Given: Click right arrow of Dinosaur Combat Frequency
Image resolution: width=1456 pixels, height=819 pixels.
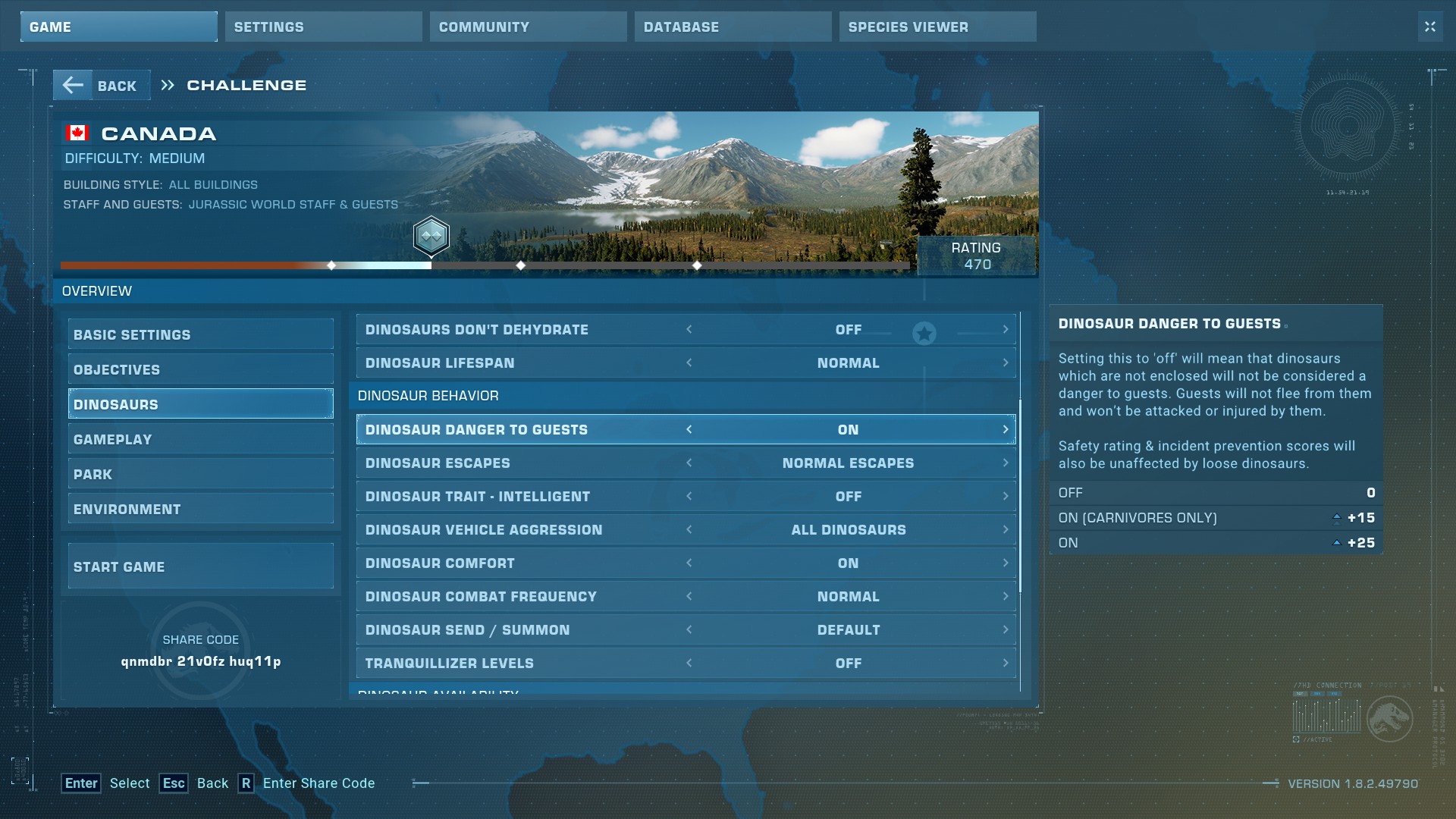Looking at the screenshot, I should click(x=1006, y=596).
